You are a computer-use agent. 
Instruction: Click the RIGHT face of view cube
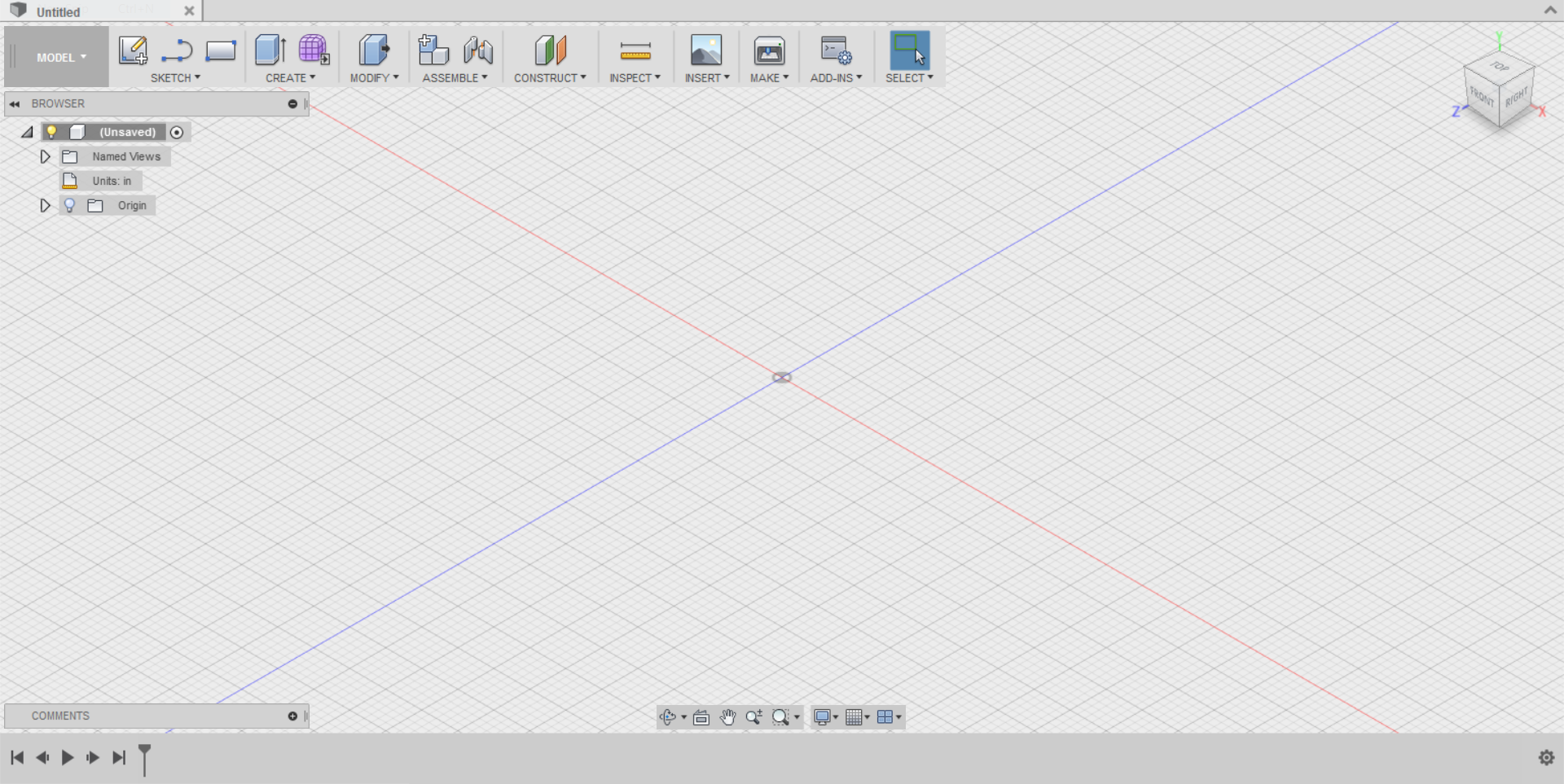click(x=1517, y=98)
